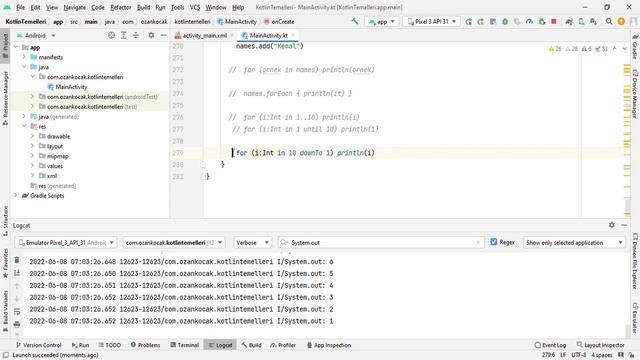Open the Version Control tool window
Image resolution: width=640 pixels, height=360 pixels.
pyautogui.click(x=38, y=345)
